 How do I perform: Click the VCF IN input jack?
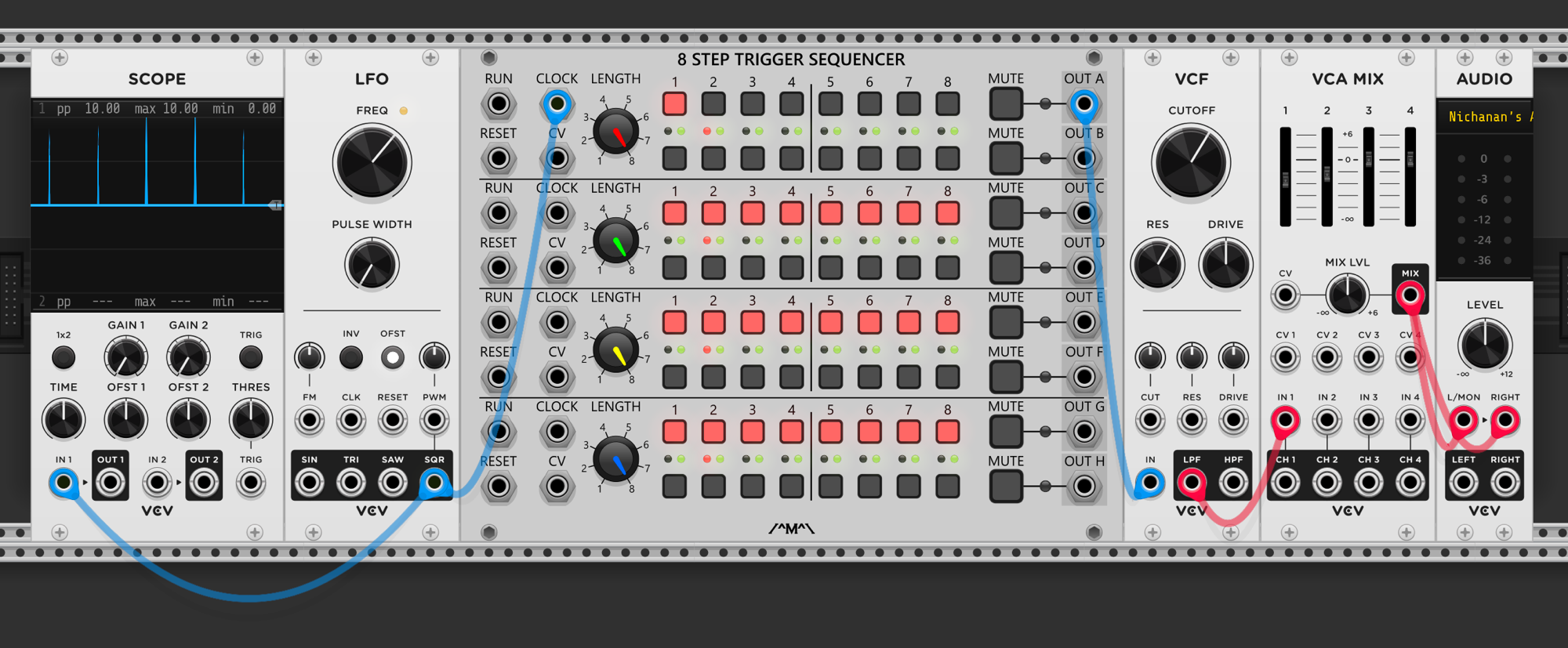click(x=1150, y=483)
